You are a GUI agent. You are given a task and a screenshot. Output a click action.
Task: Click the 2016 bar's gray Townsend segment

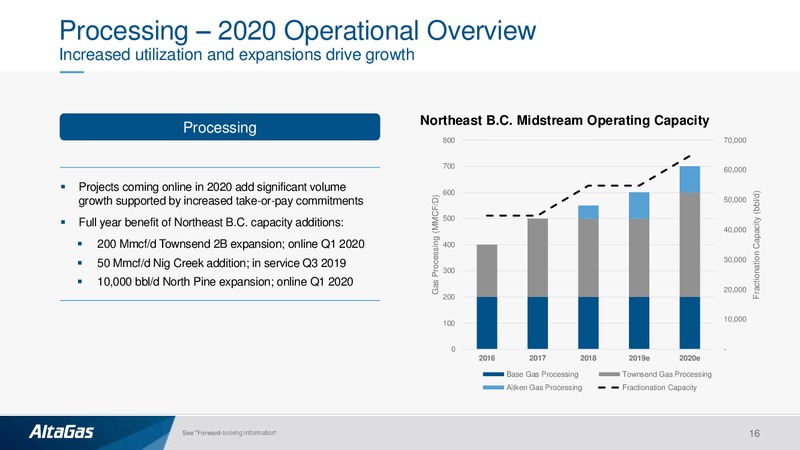[487, 271]
